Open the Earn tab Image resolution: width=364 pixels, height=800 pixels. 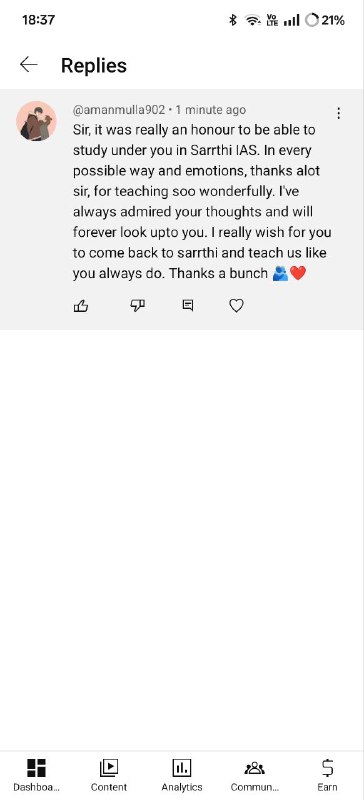tap(327, 774)
